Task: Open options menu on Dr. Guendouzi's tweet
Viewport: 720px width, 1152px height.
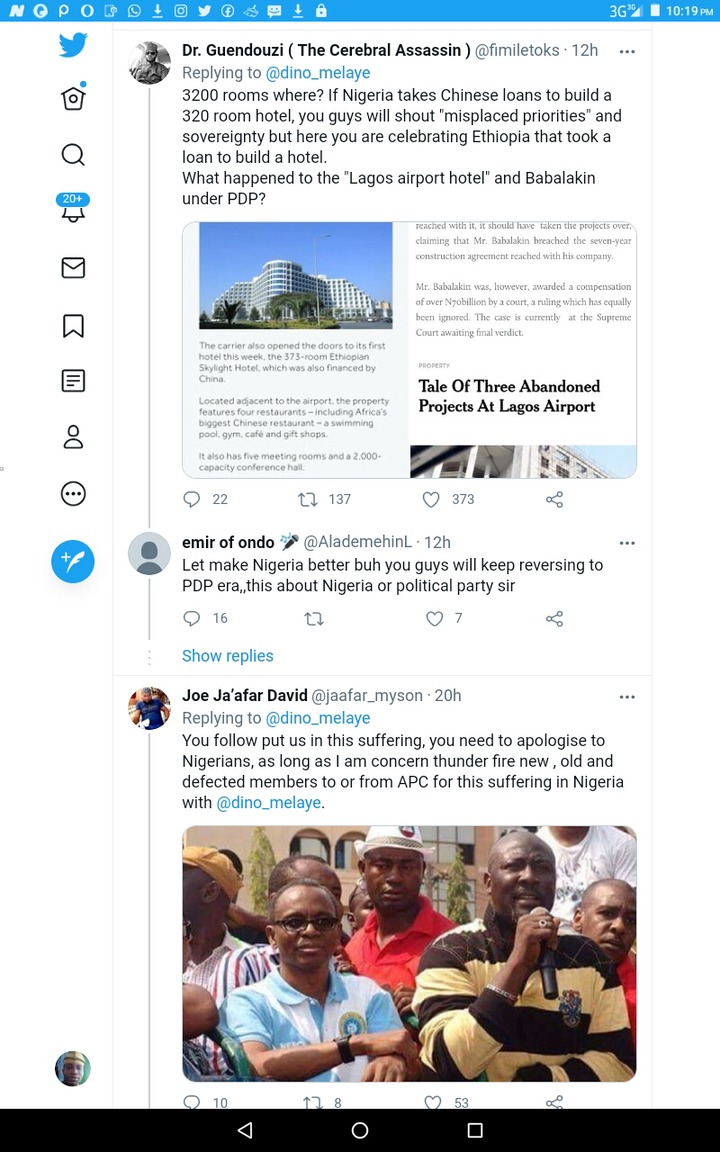Action: click(627, 51)
